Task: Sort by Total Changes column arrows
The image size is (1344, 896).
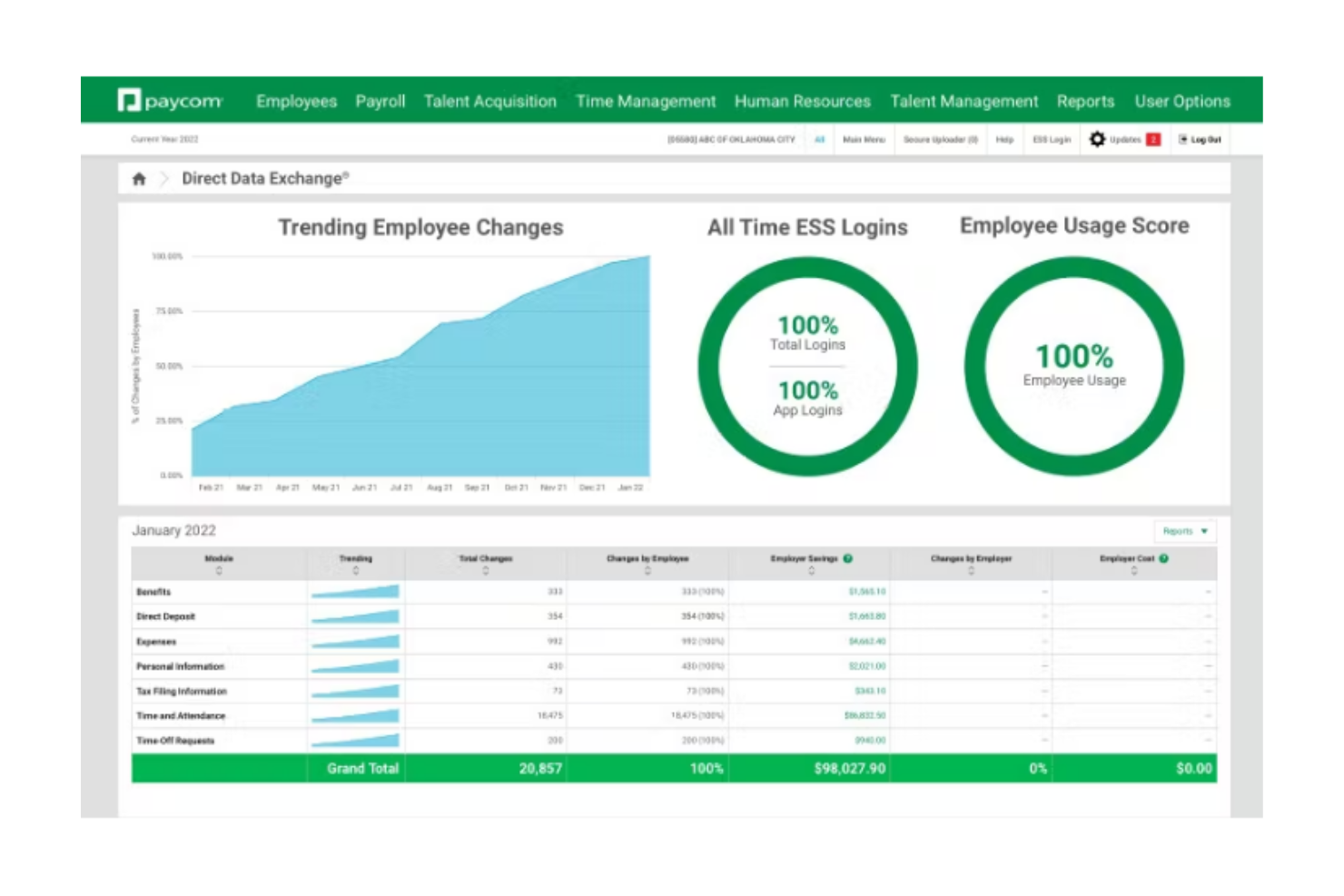Action: click(486, 571)
